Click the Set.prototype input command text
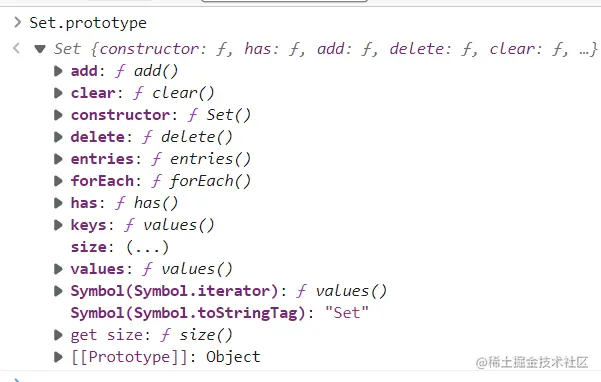 click(x=88, y=23)
